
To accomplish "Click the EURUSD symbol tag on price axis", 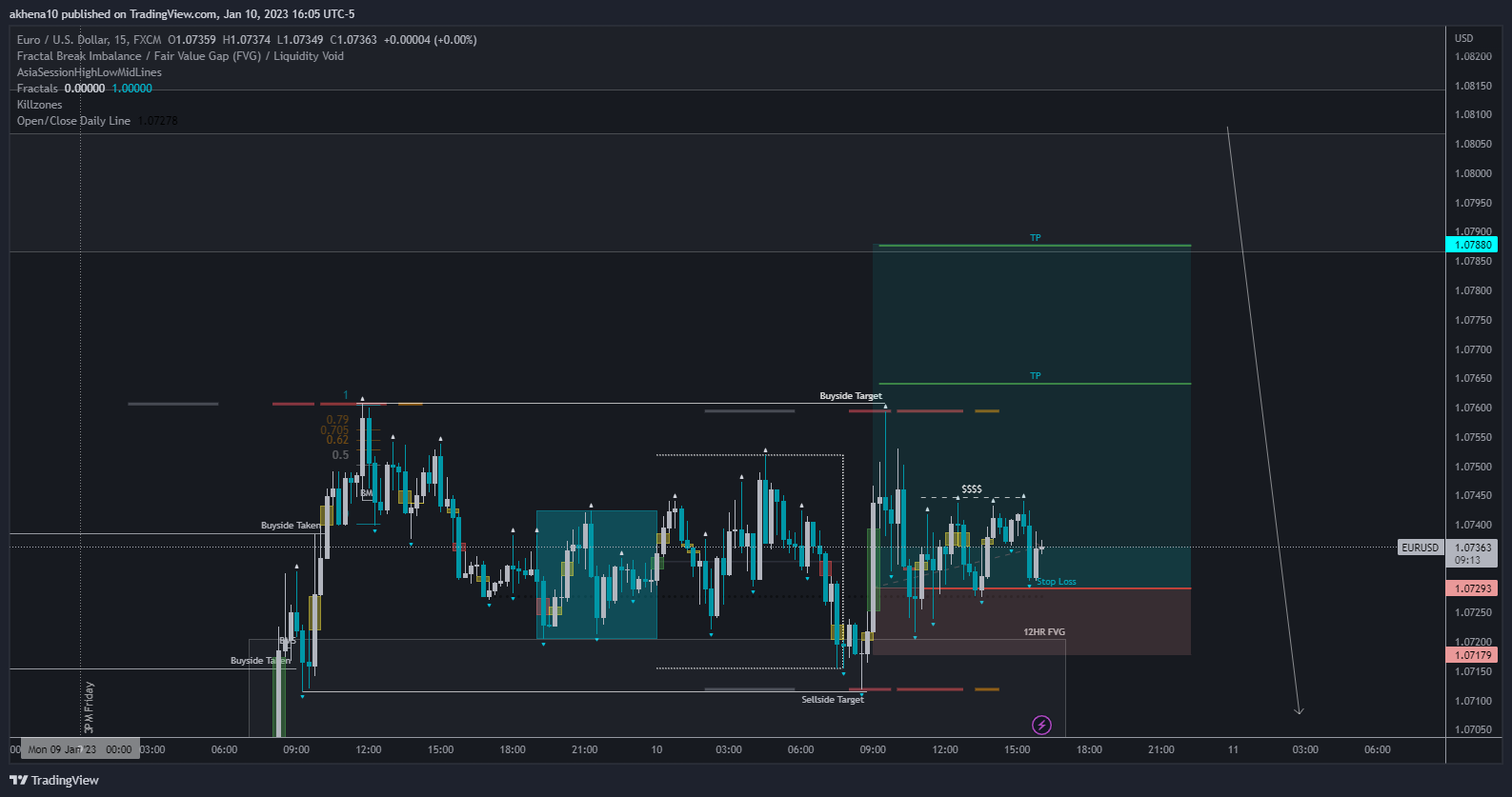I will (x=1420, y=548).
